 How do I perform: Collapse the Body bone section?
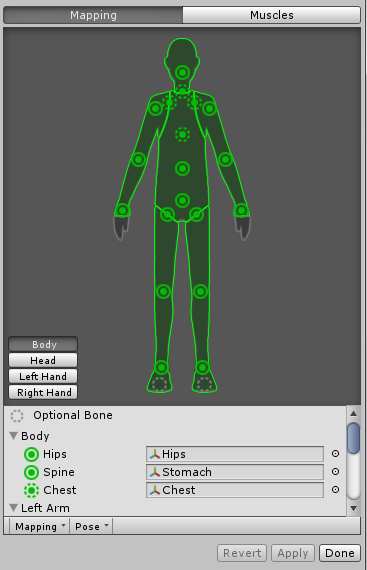point(14,436)
